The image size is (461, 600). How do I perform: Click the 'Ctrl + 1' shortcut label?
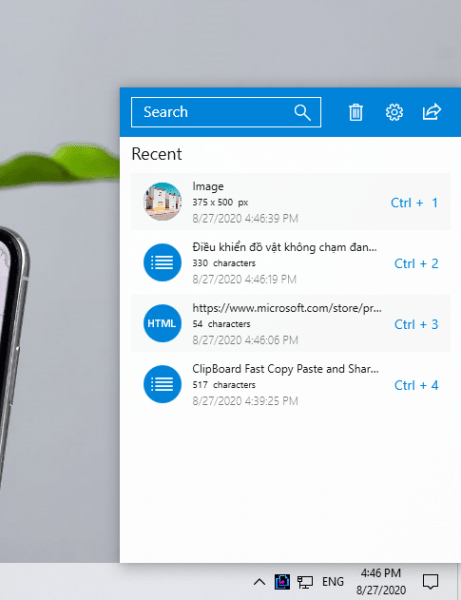[414, 203]
